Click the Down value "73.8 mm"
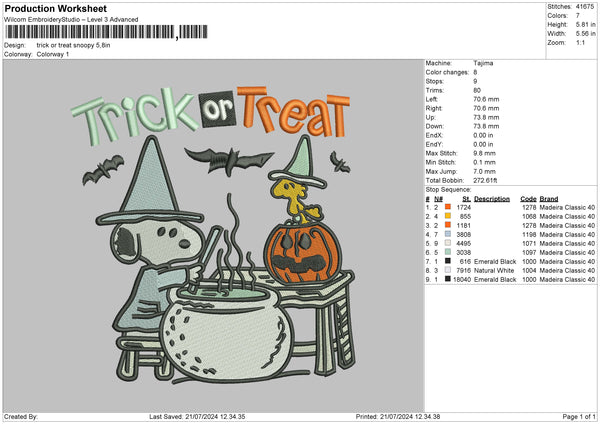The image size is (600, 424). [486, 126]
